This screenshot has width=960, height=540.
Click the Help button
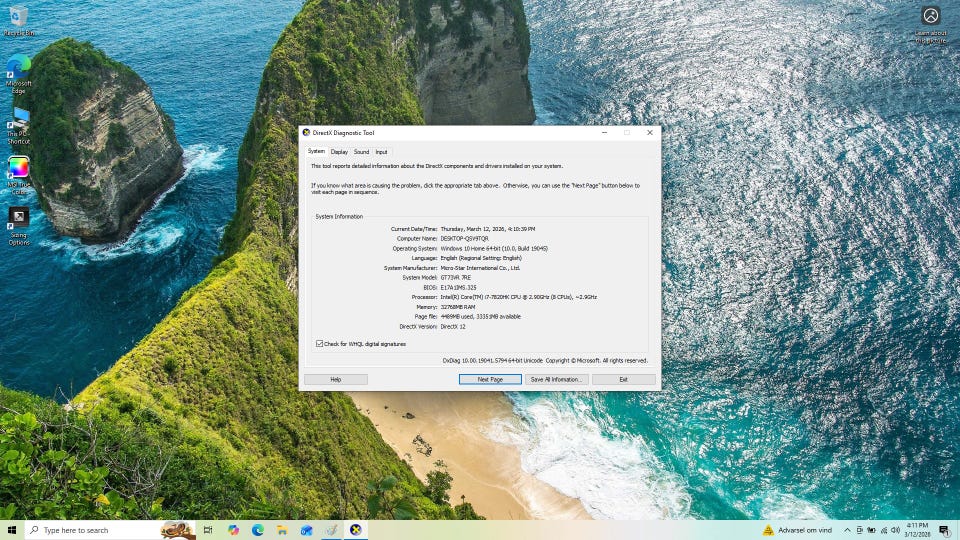click(x=336, y=380)
